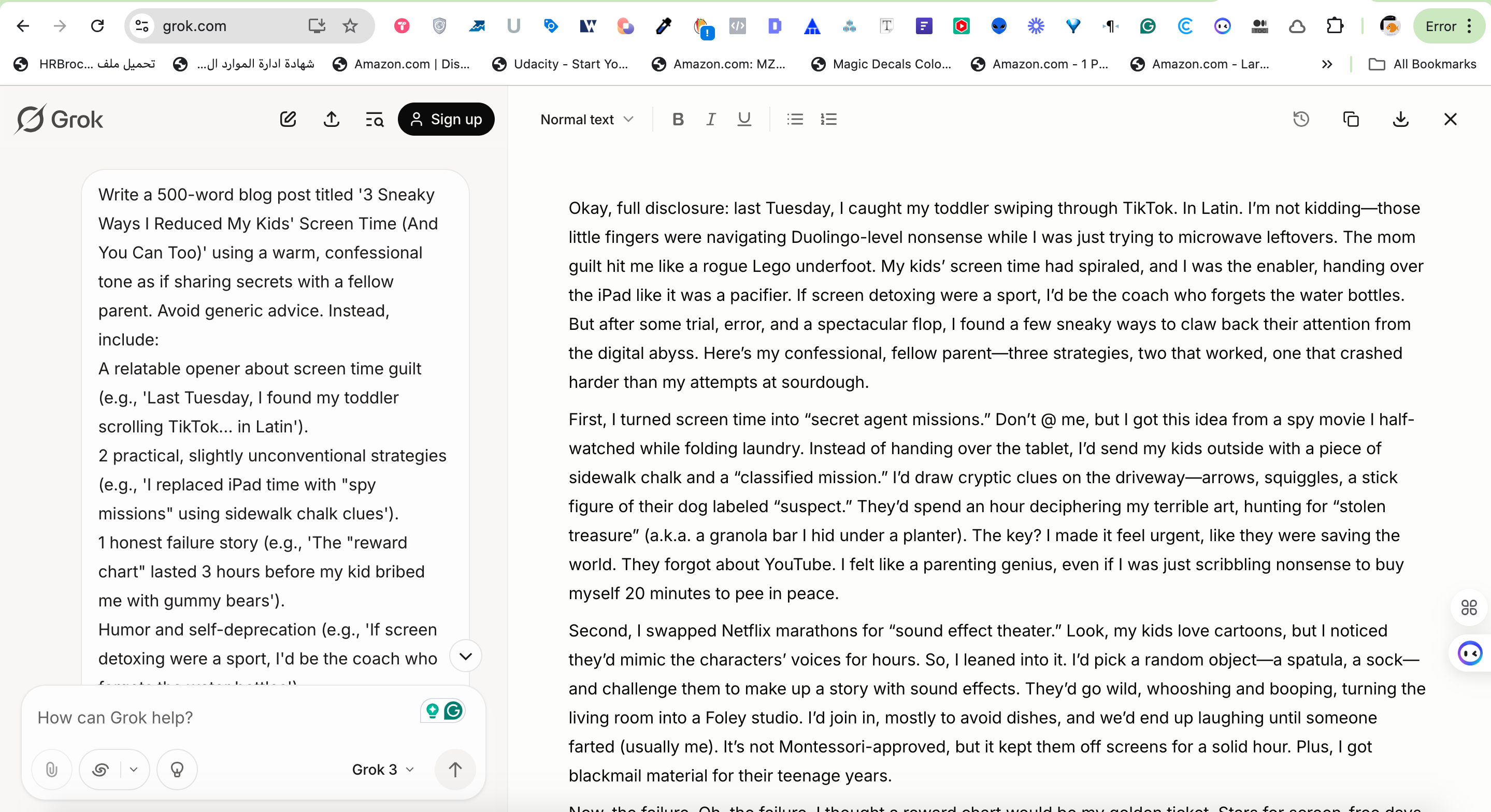This screenshot has width=1491, height=812.
Task: Open the 'Udacity - Start Yo...' bookmark
Action: 560,64
